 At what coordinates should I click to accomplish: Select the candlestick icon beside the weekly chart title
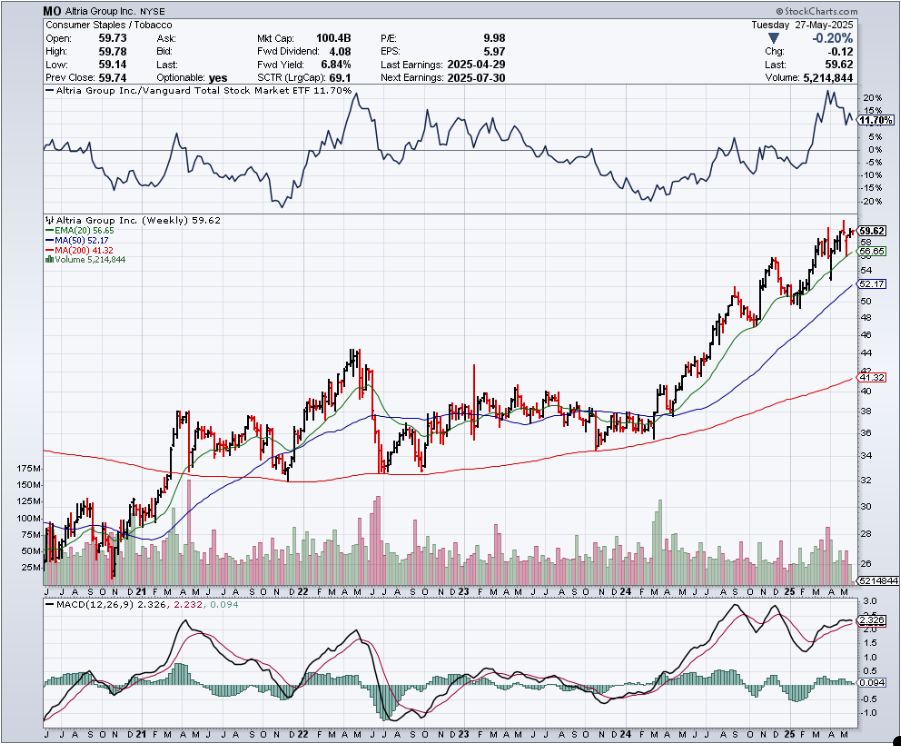point(49,220)
